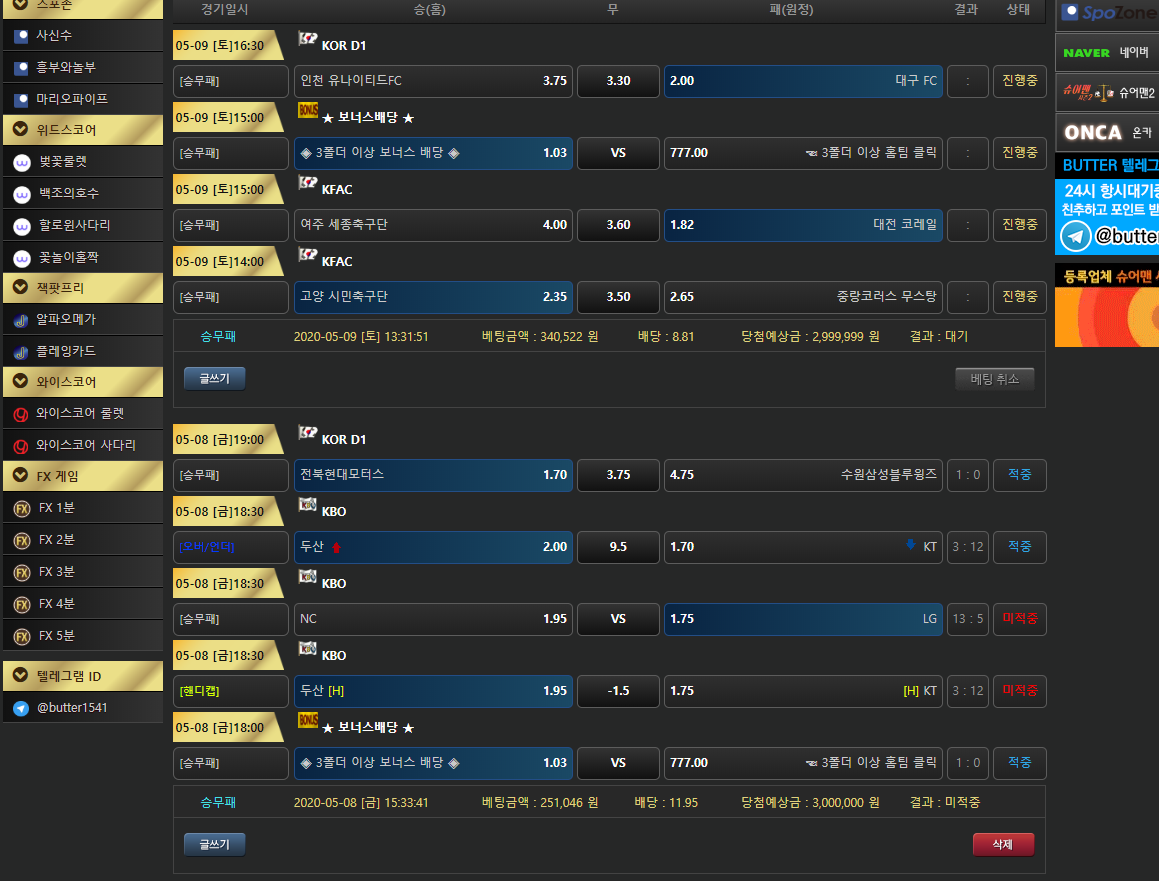Click the 마리오파이프 game icon

(x=21, y=99)
